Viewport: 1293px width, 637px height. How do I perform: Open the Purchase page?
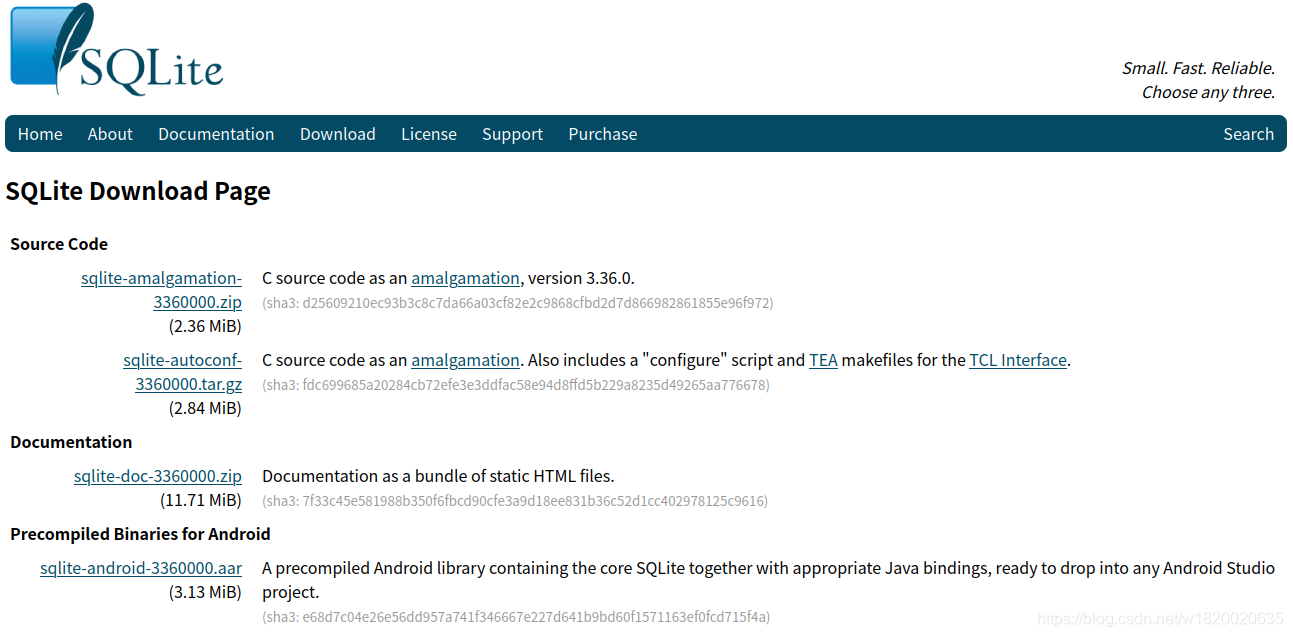point(603,134)
